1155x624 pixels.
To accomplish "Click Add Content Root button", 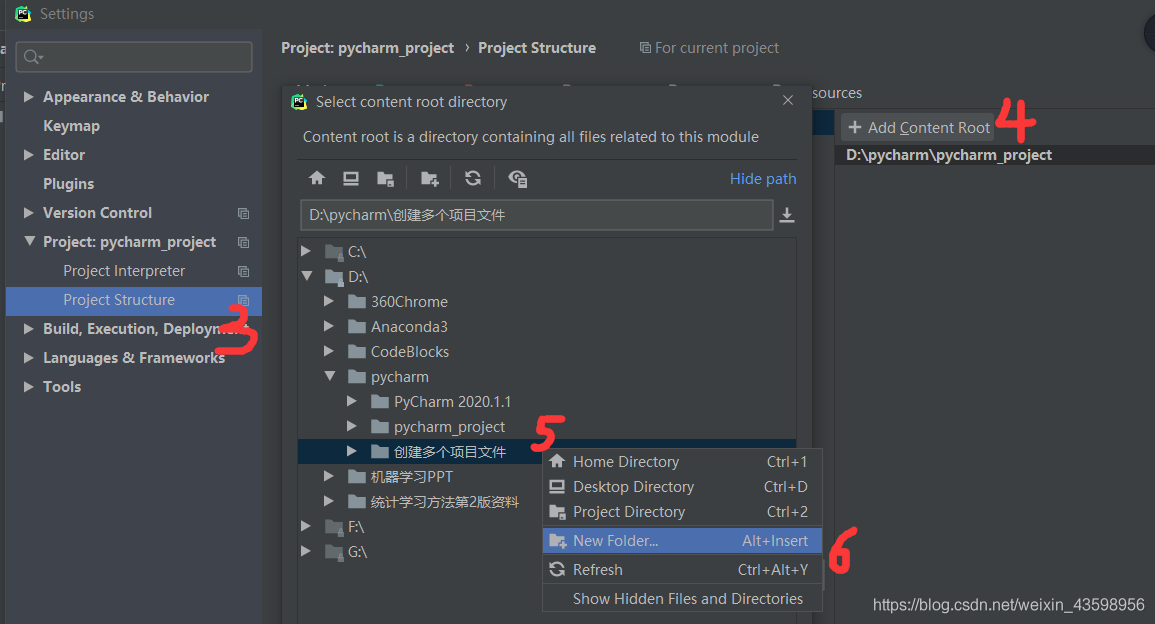I will pos(919,128).
